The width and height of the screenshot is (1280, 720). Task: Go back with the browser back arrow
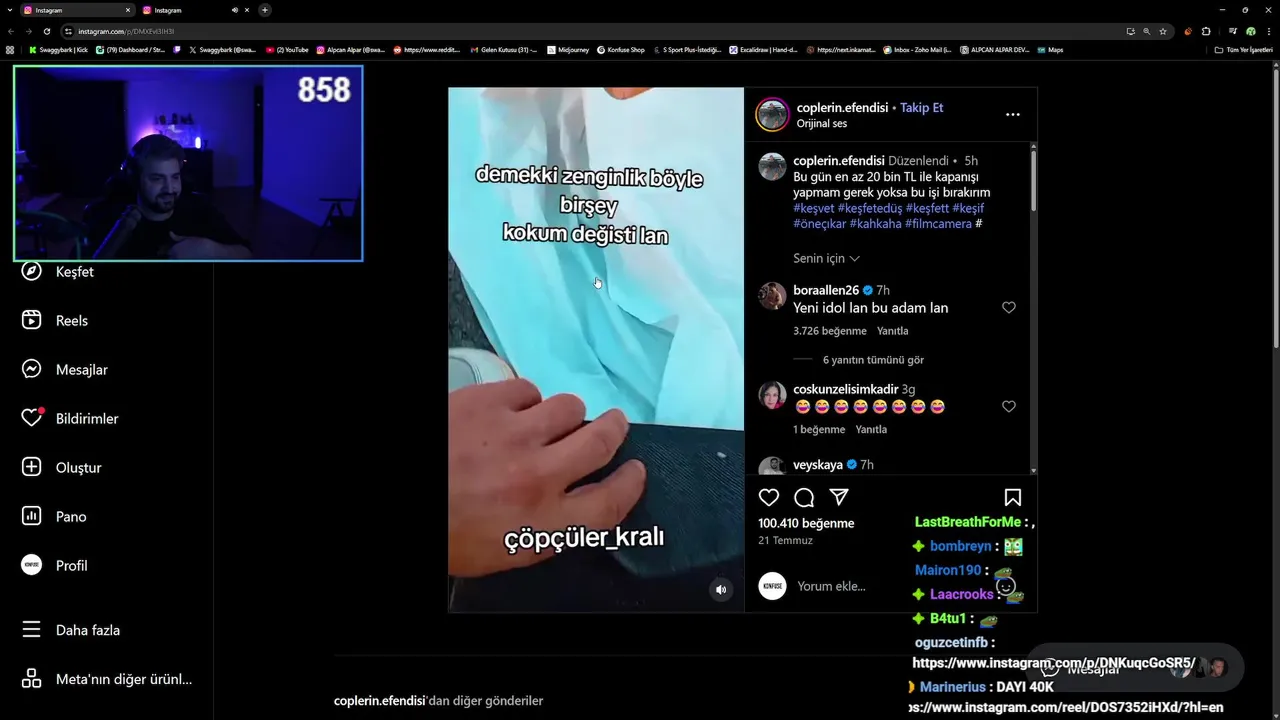pyautogui.click(x=10, y=31)
